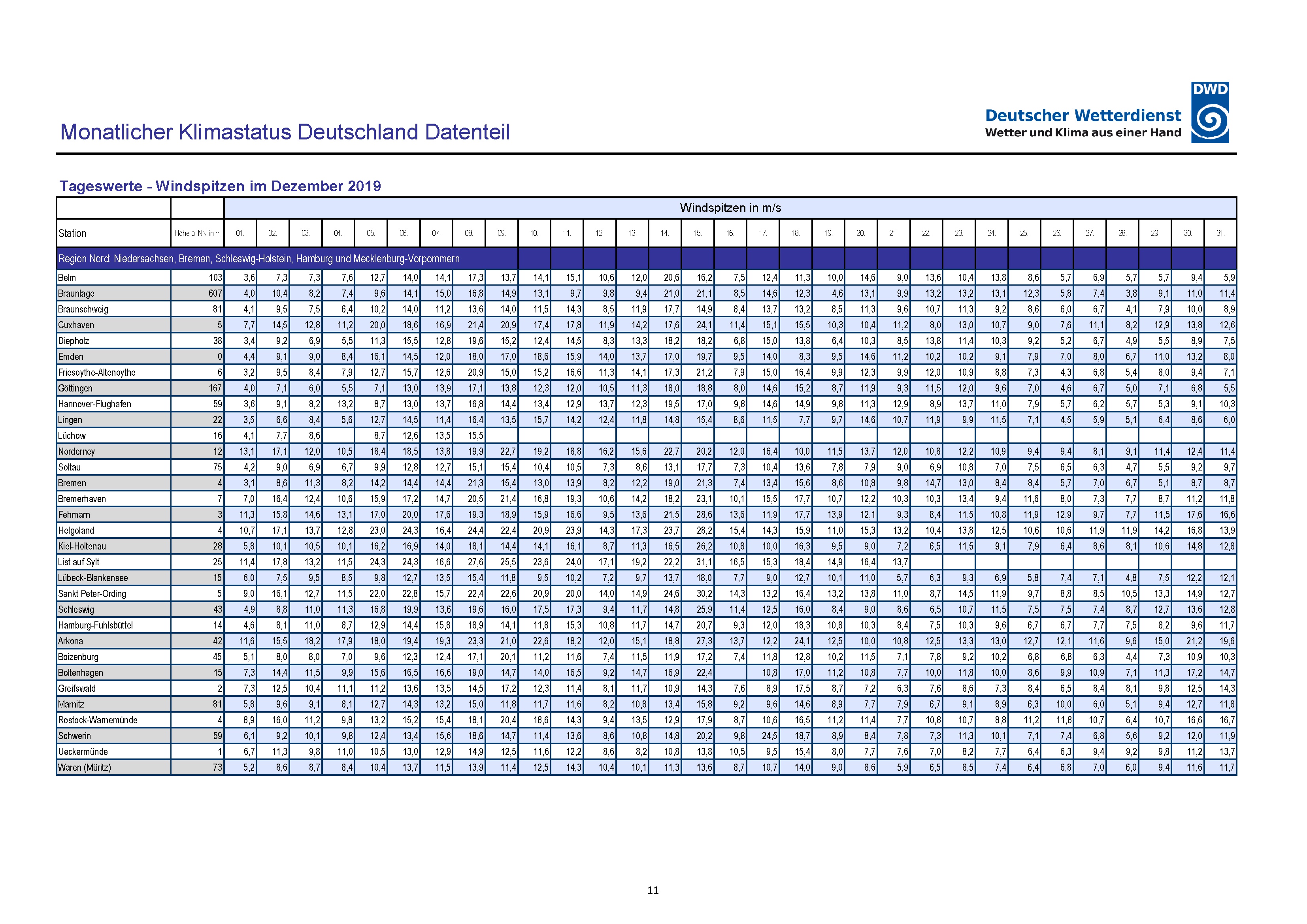Screen dimensions: 1307x924
Task: Click Waren (Müritz) elevation value '73'
Action: pos(217,768)
